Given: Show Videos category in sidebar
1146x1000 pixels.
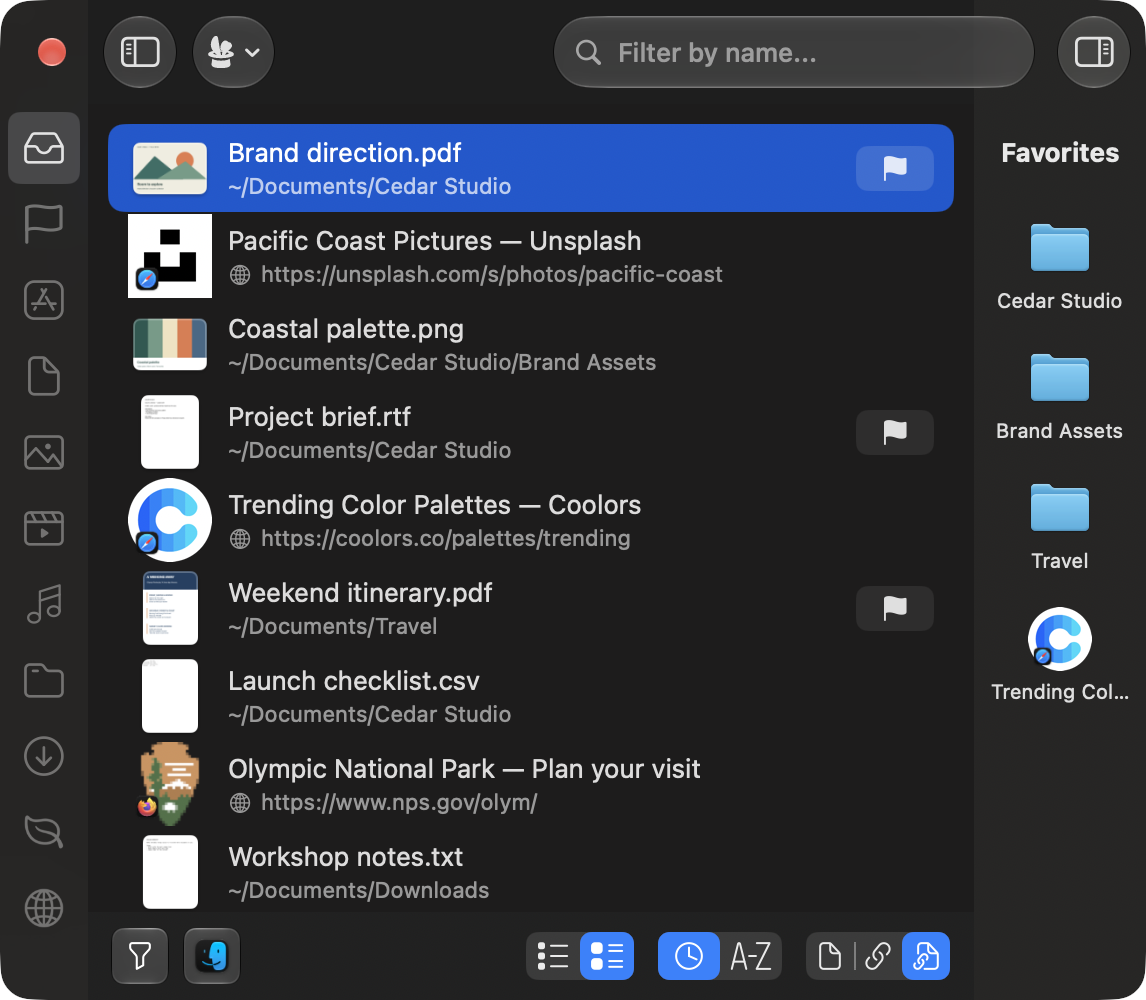Looking at the screenshot, I should click(x=44, y=528).
